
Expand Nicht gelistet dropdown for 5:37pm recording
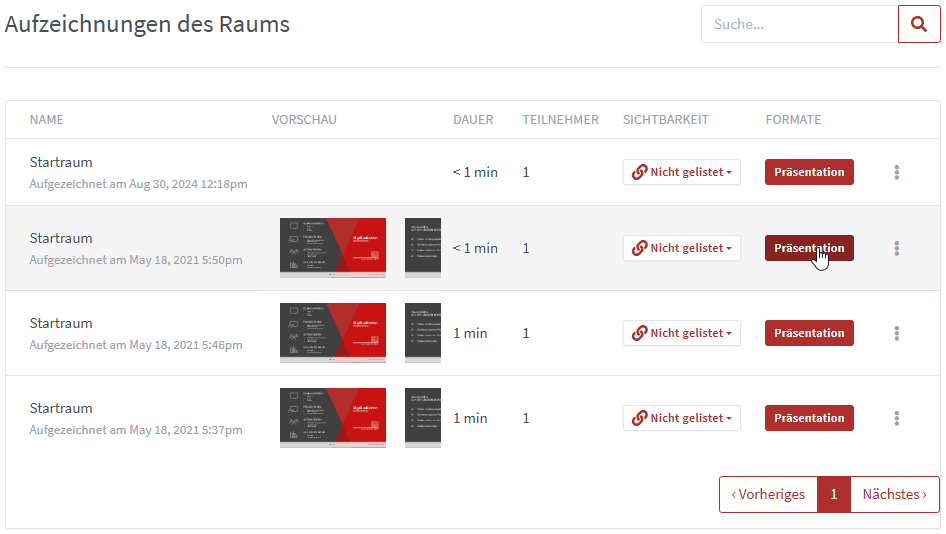(682, 419)
